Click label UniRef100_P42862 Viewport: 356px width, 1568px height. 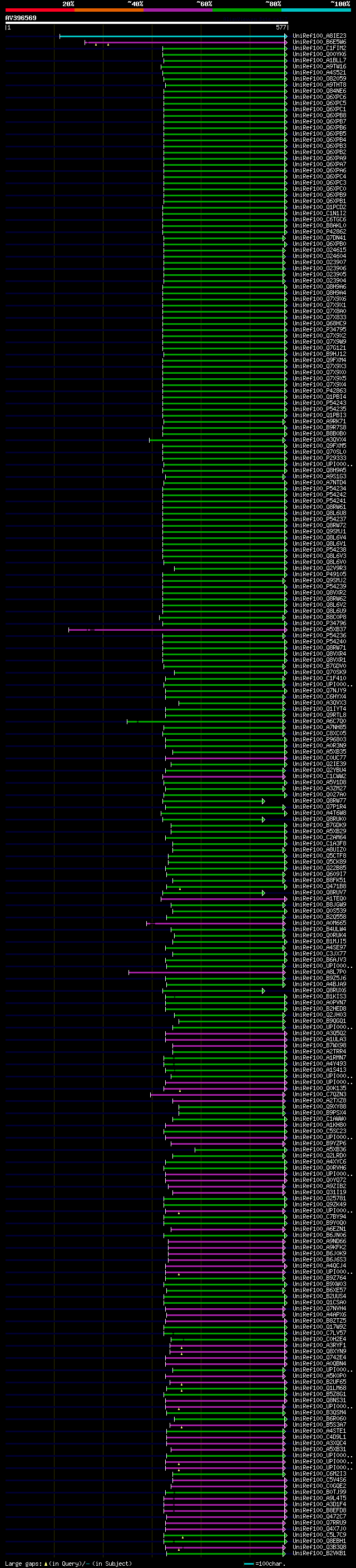pos(319,232)
